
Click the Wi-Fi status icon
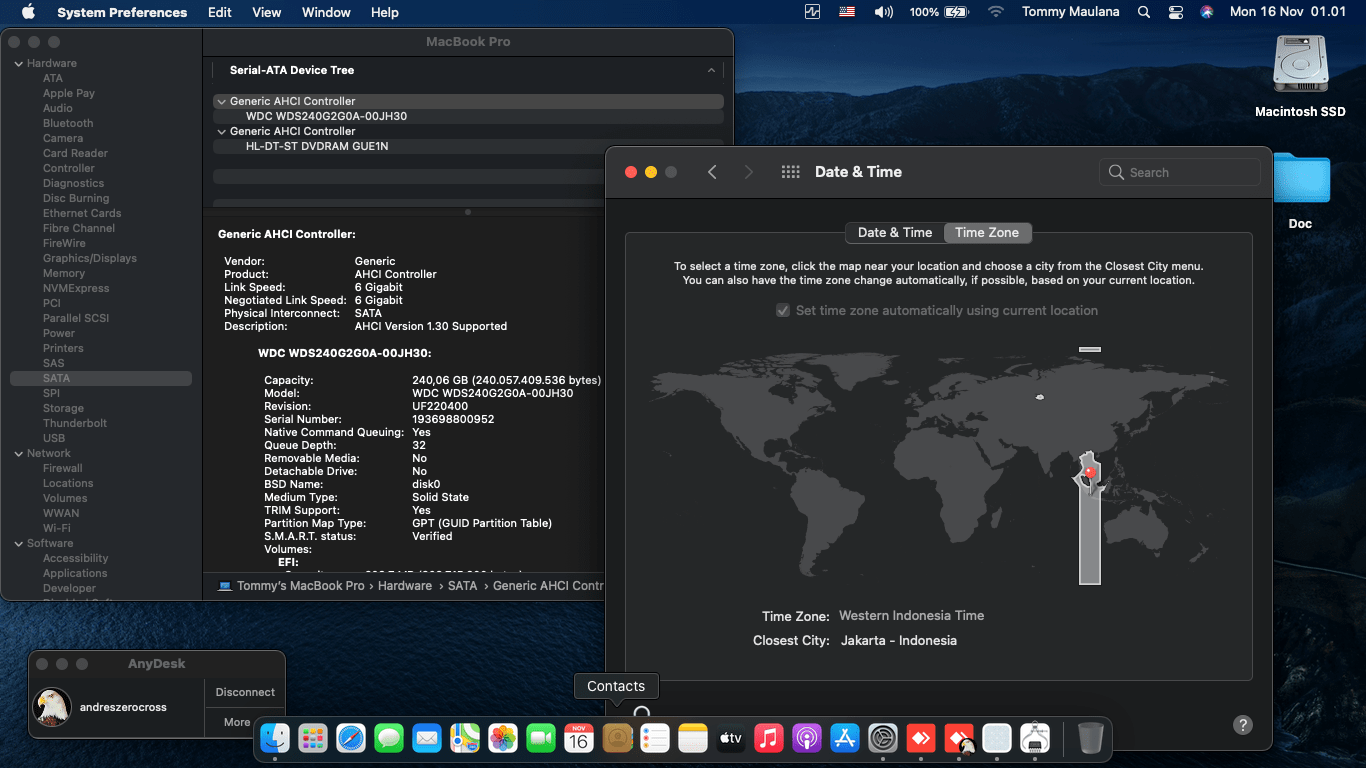995,12
